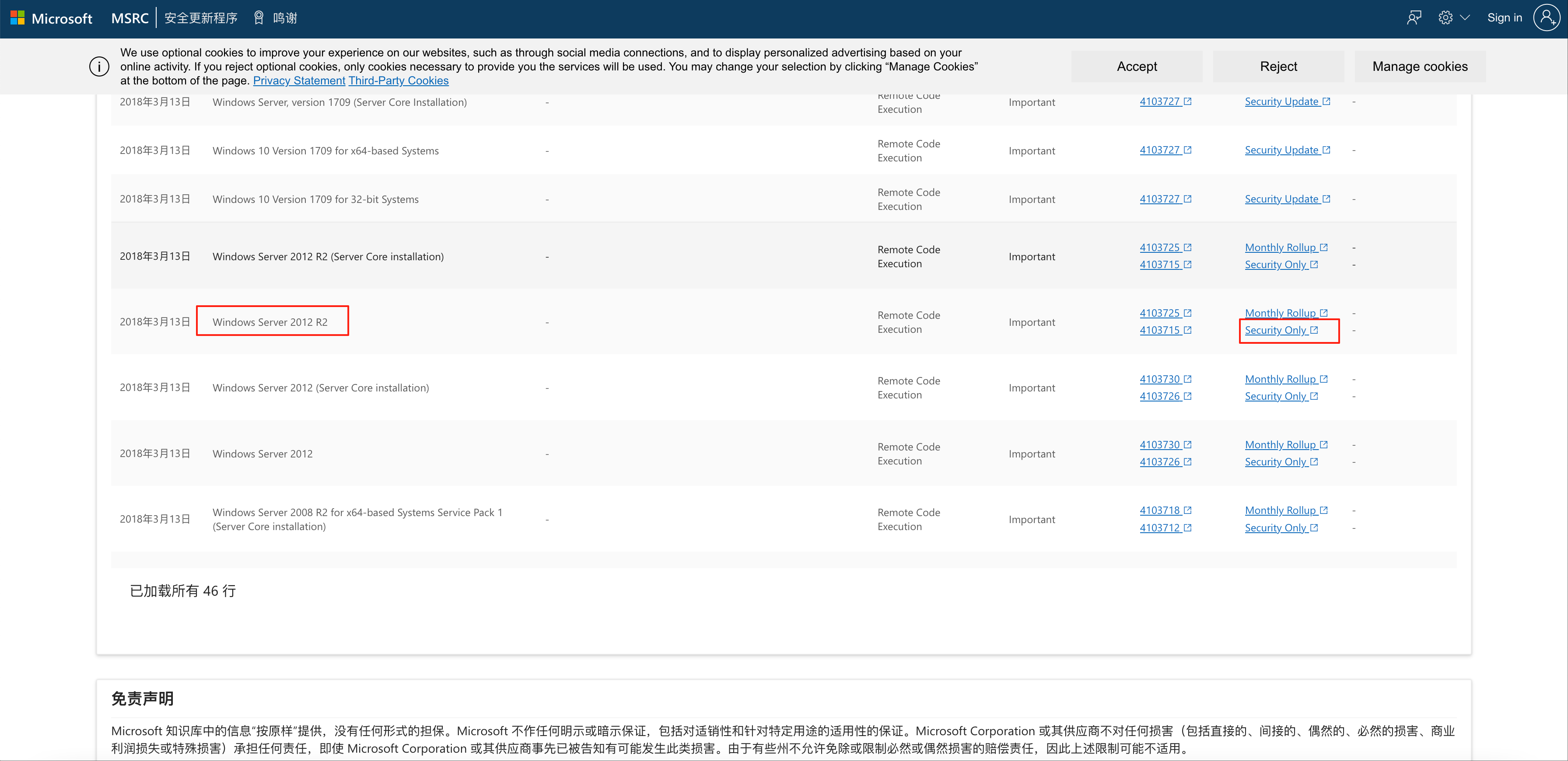Screen dimensions: 1568x761
Task: Select 'Windows Server 2012 (Server Core installation)' cell
Action: point(320,388)
